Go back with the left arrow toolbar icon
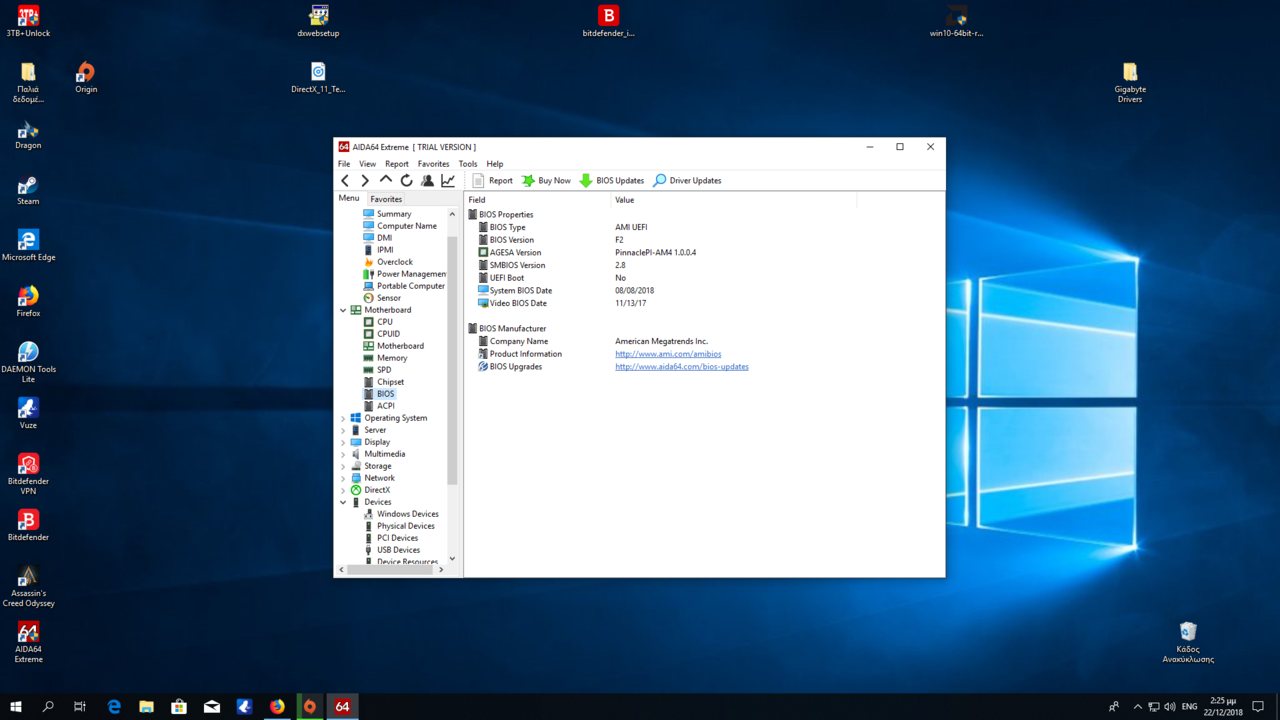The image size is (1280, 720). coord(345,181)
